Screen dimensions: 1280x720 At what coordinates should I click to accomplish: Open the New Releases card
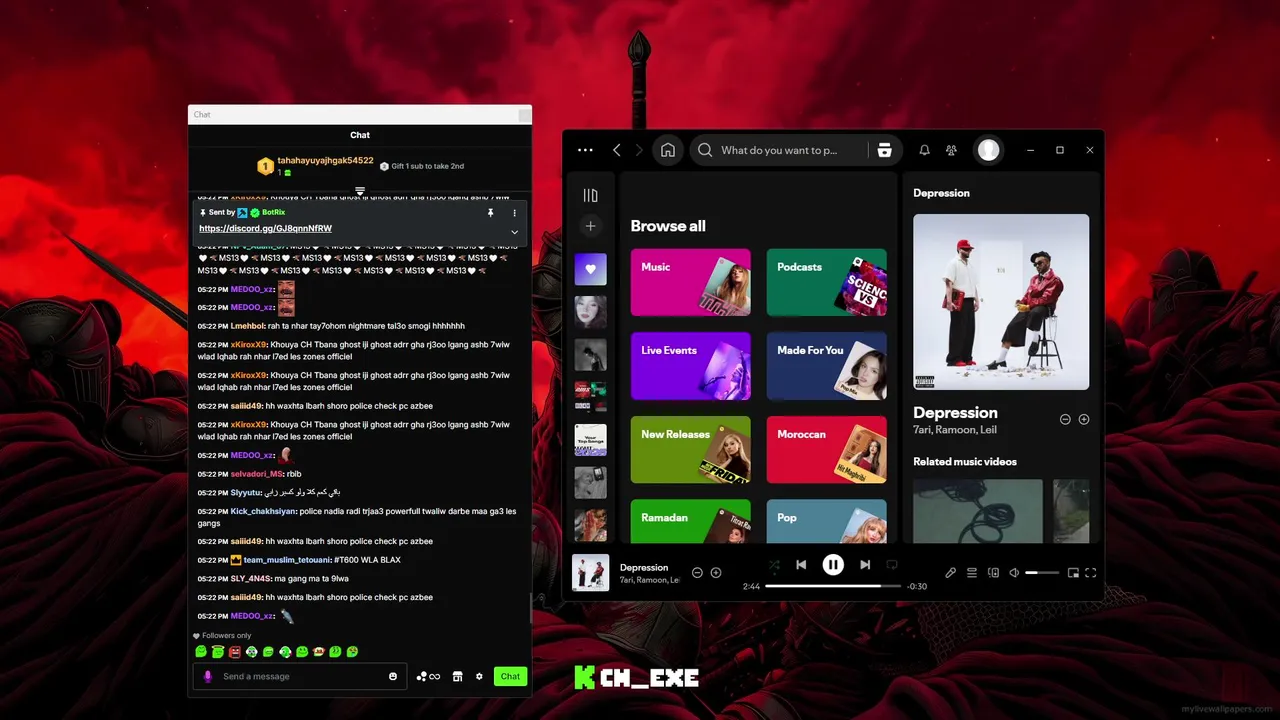point(690,450)
